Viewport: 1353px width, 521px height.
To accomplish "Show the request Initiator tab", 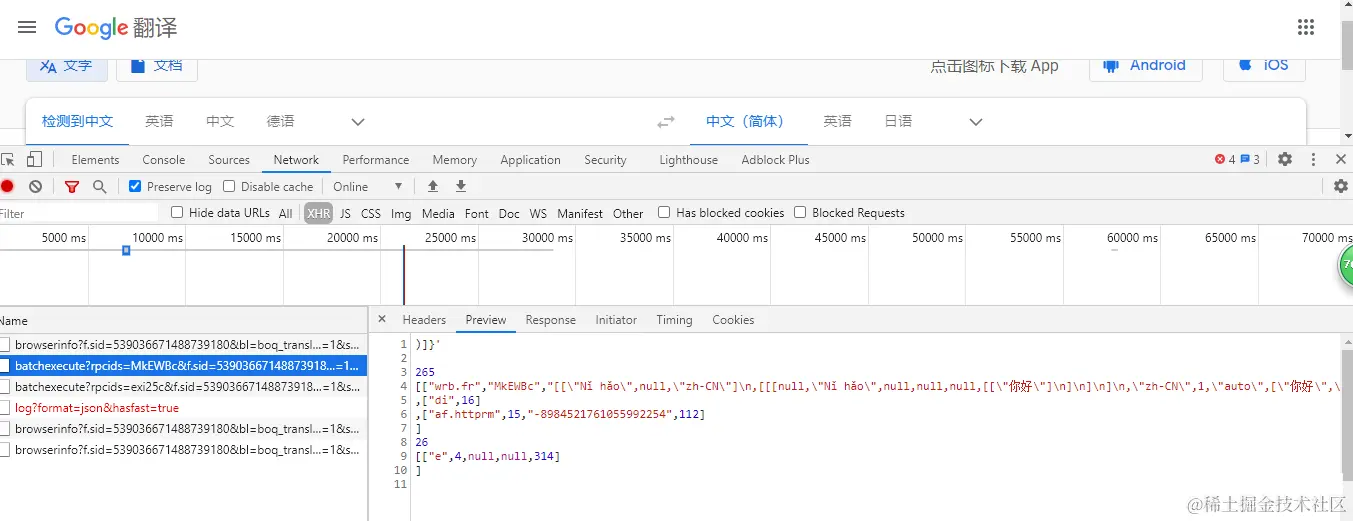I will [616, 320].
